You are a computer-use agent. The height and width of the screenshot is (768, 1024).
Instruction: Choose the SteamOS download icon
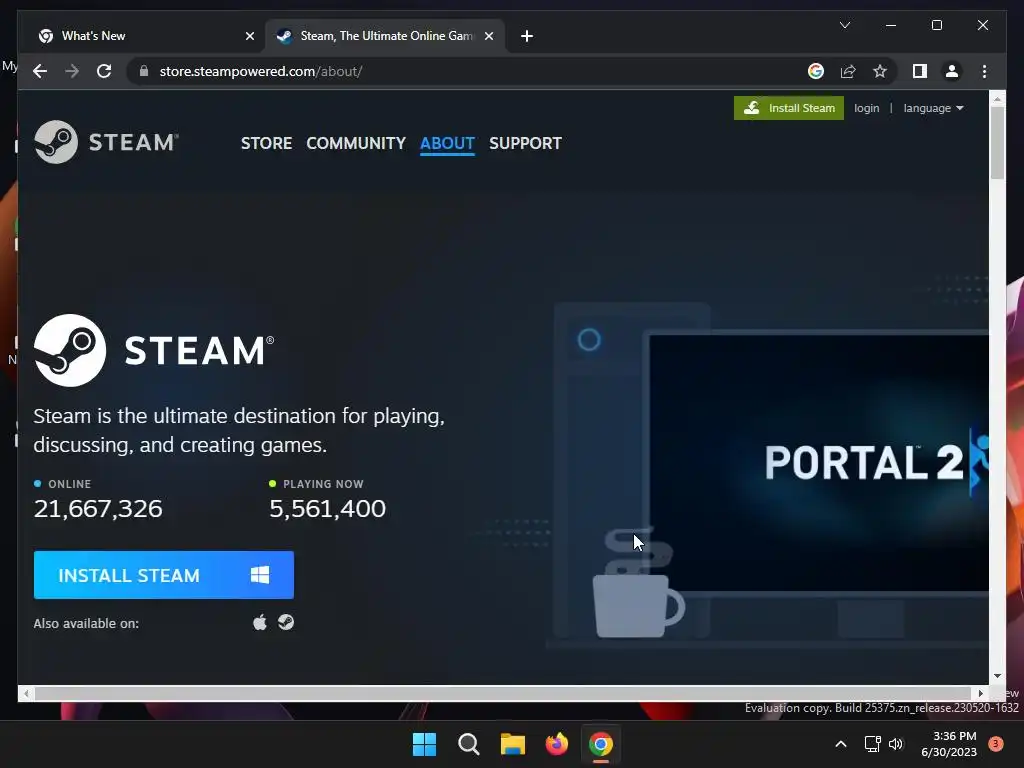(286, 622)
